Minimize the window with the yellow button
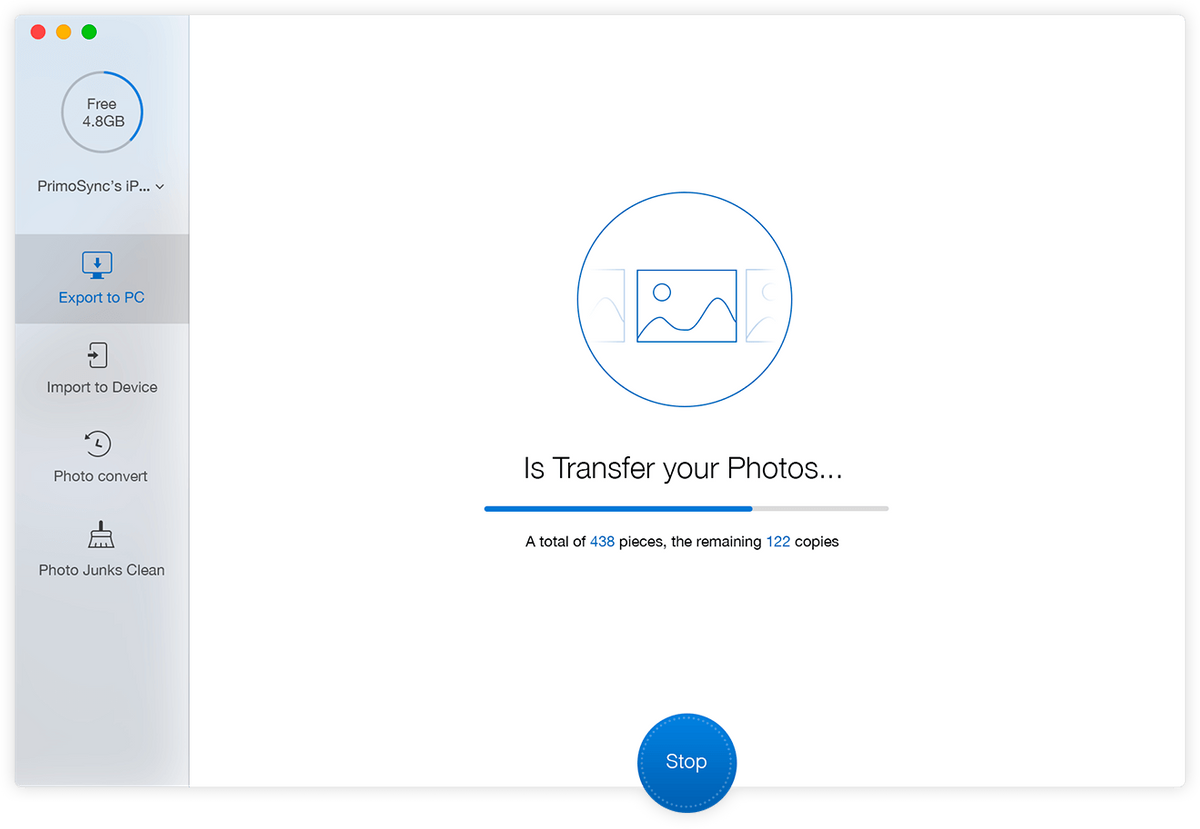This screenshot has width=1200, height=829. point(64,32)
